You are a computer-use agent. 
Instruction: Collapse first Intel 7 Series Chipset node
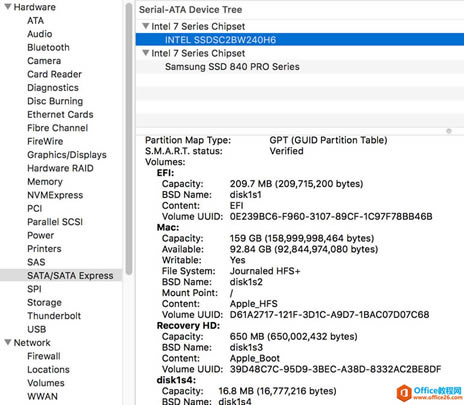[x=146, y=26]
